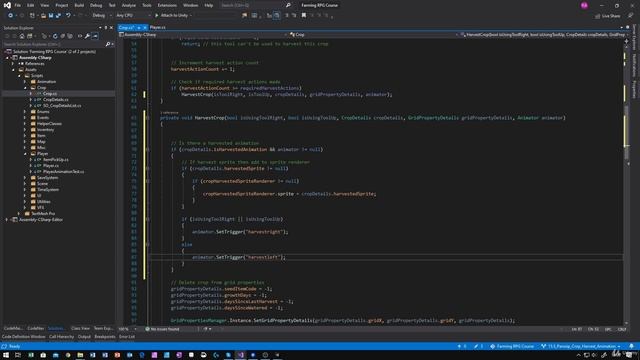Expand the TimeSystem folder
The image size is (640, 360).
click(25, 189)
